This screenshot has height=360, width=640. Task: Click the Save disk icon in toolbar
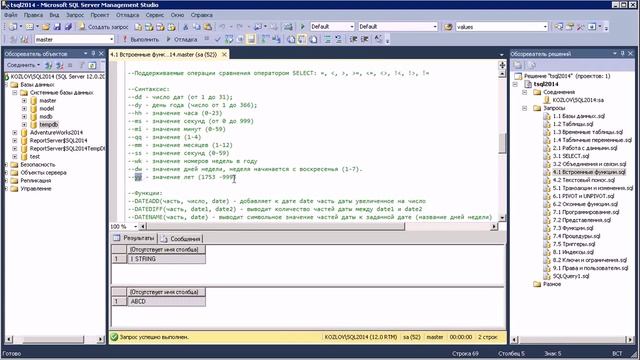click(57, 27)
